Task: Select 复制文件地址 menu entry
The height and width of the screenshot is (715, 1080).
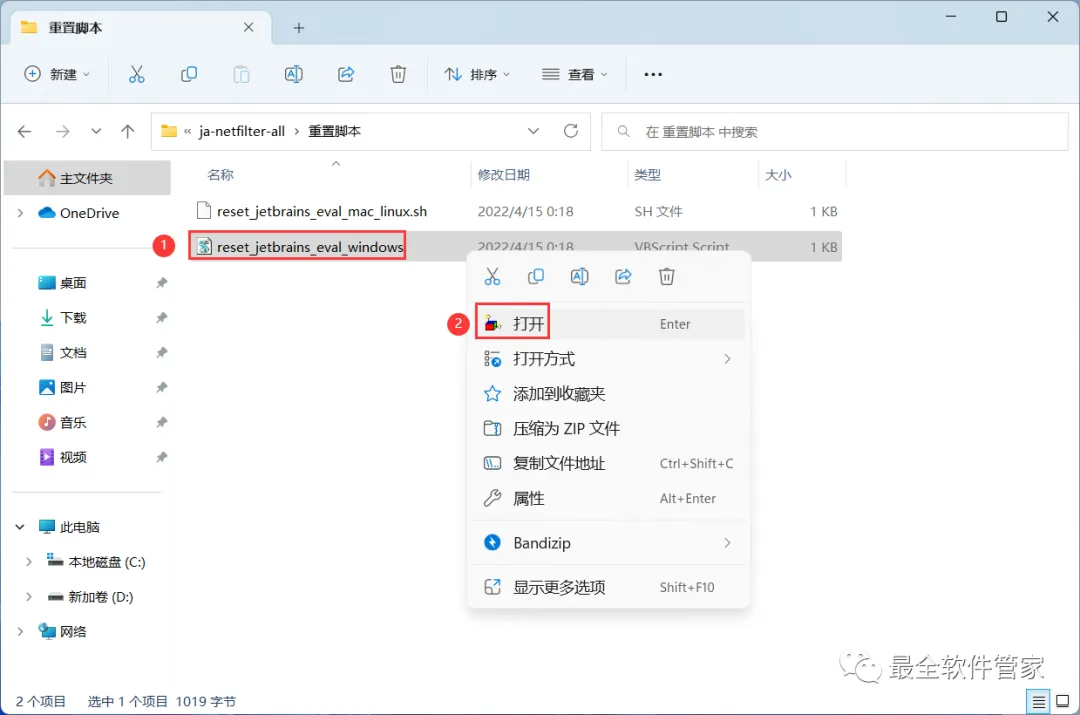Action: tap(610, 464)
